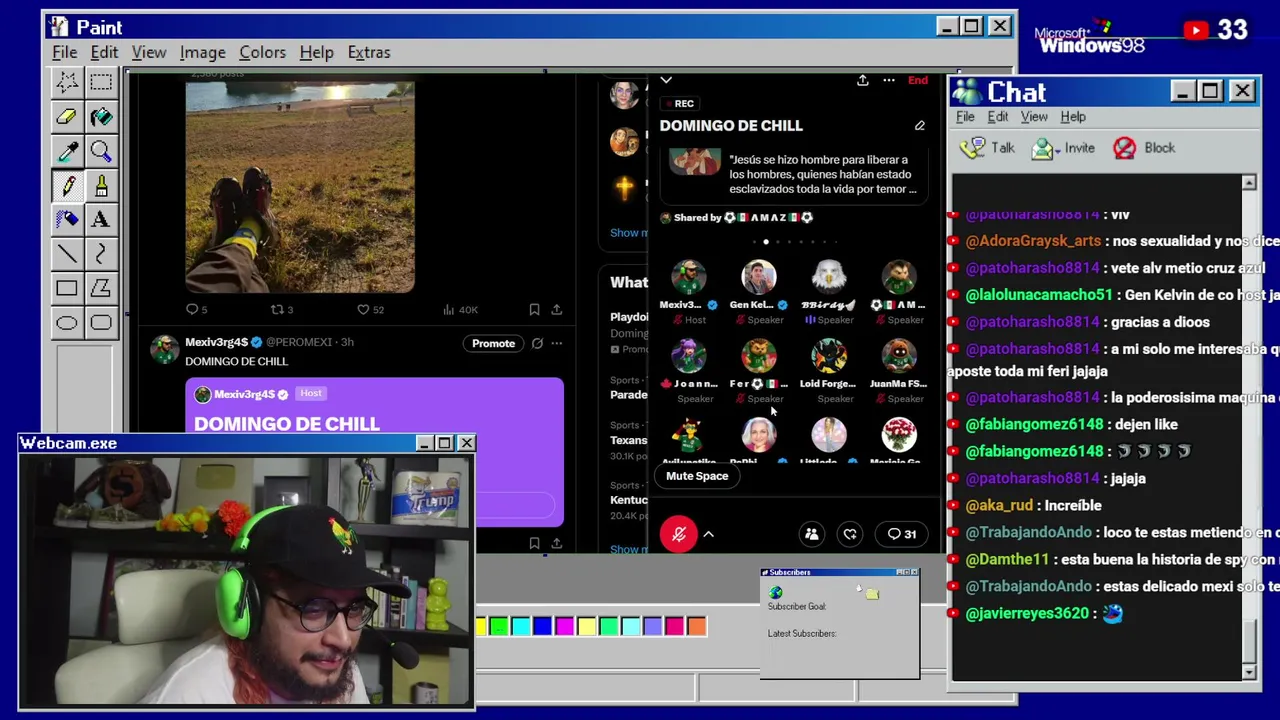Toggle the red microphone mute button
The height and width of the screenshot is (720, 1280).
point(679,534)
